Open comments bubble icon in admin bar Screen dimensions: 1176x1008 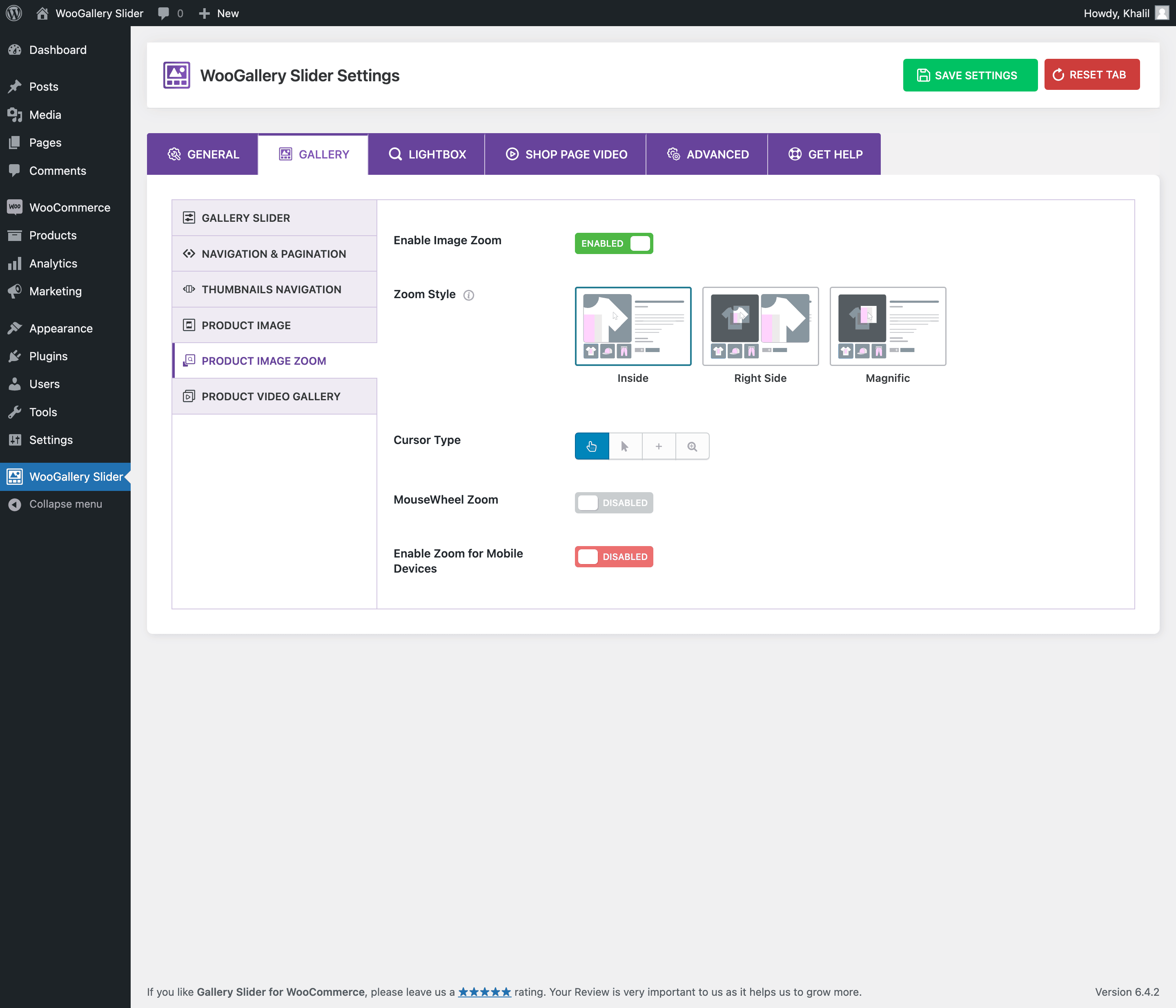[163, 13]
